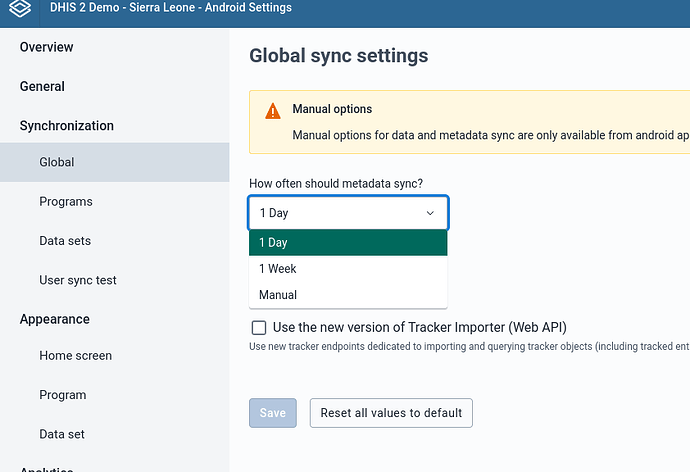Screen dimensions: 690x472
Task: Click the DHIS 2 Demo header title
Action: click(x=171, y=7)
